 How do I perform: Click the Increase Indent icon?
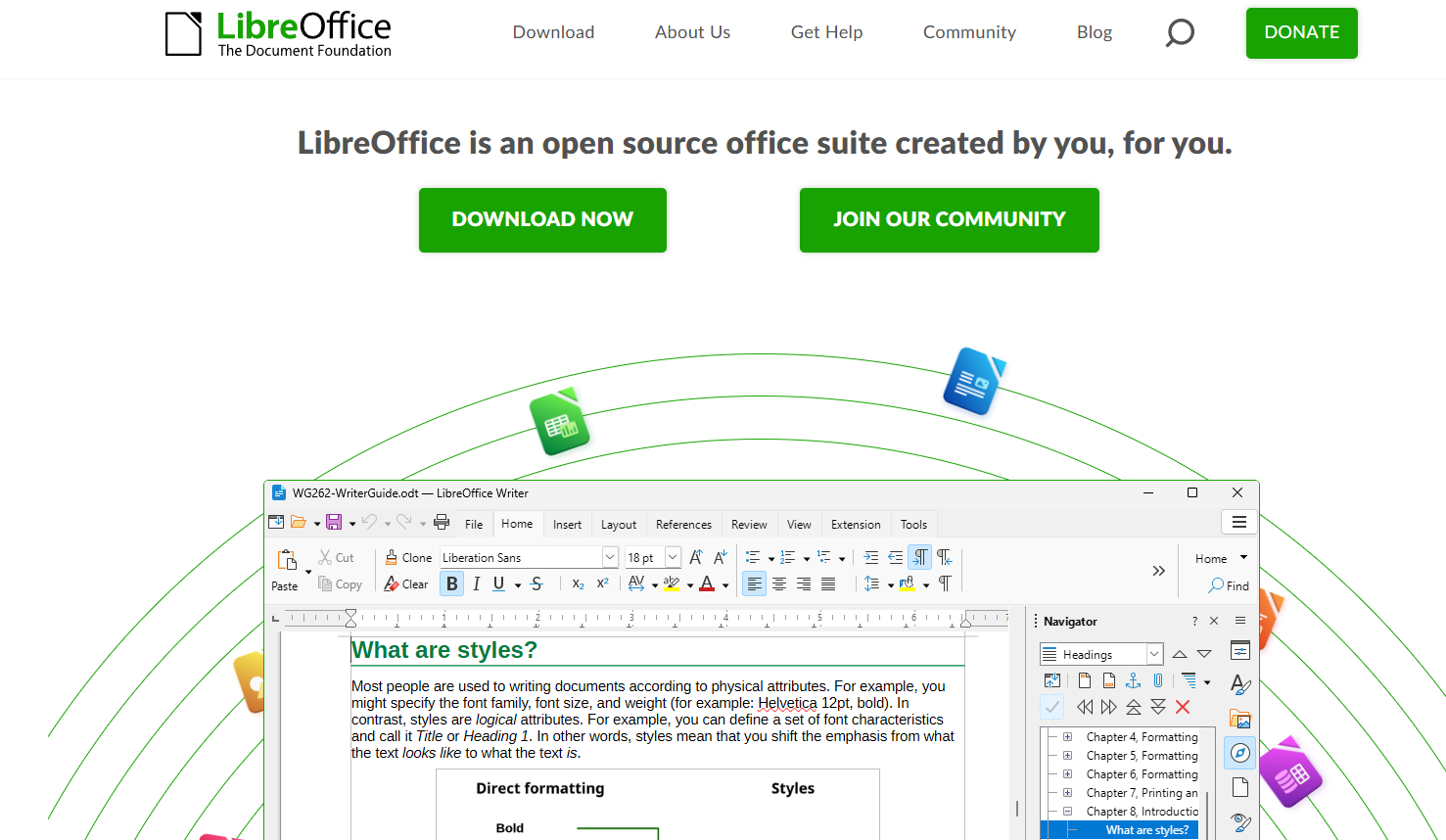tap(870, 557)
